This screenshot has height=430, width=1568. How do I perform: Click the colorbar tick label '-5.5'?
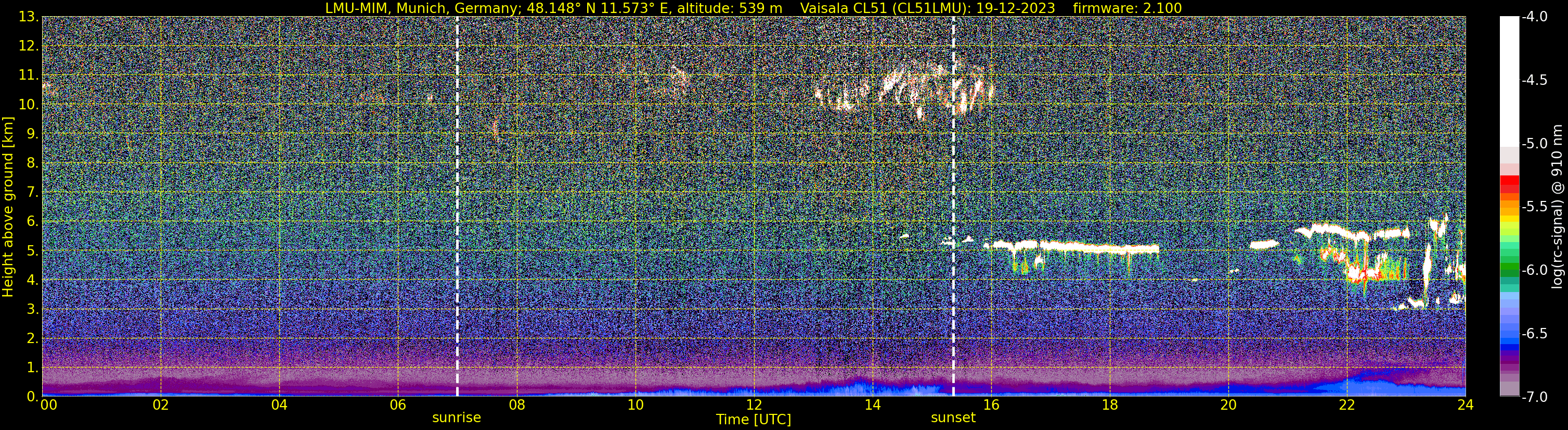pyautogui.click(x=1535, y=207)
